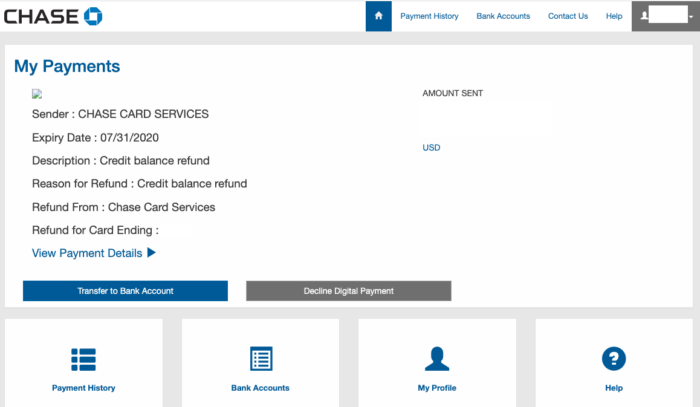Open Bank Accounts in top navigation

coord(503,16)
